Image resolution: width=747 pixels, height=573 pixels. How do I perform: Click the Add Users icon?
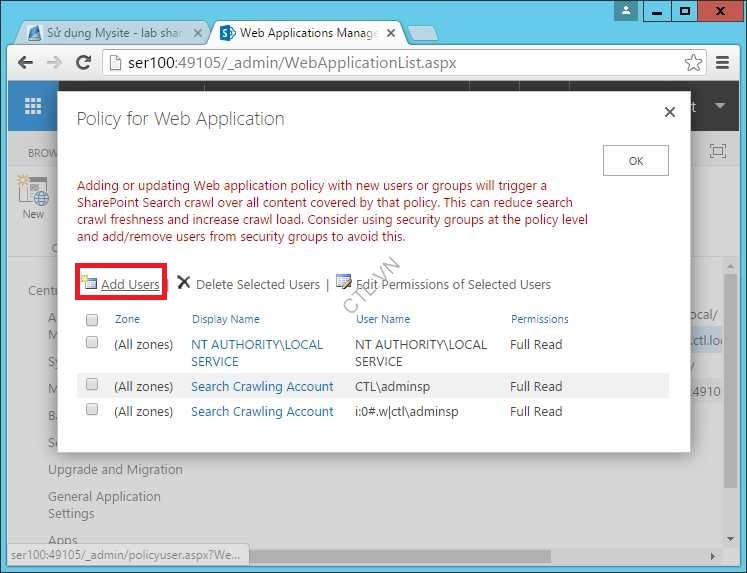(x=90, y=283)
